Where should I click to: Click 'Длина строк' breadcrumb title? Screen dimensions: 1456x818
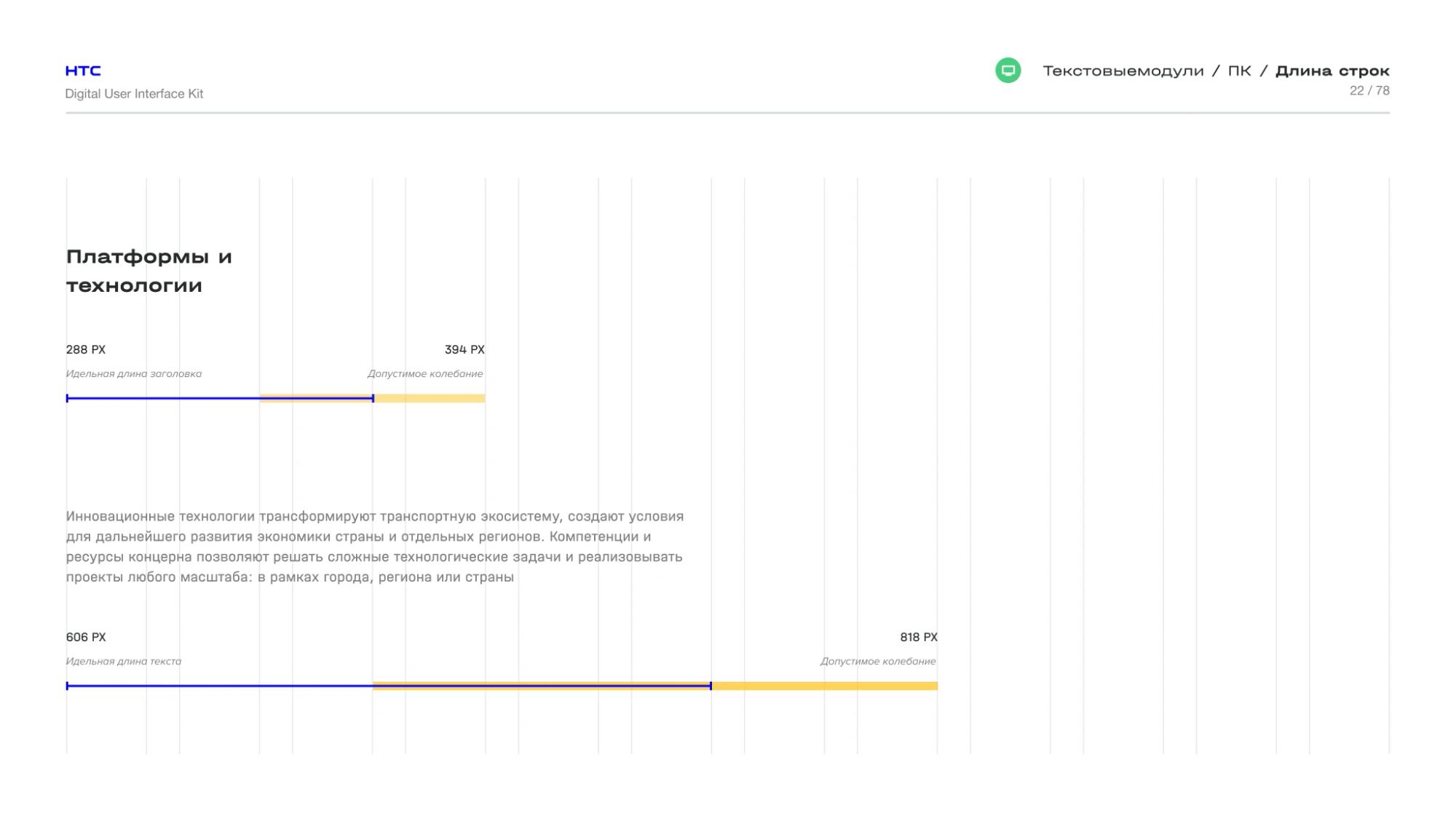(1332, 71)
